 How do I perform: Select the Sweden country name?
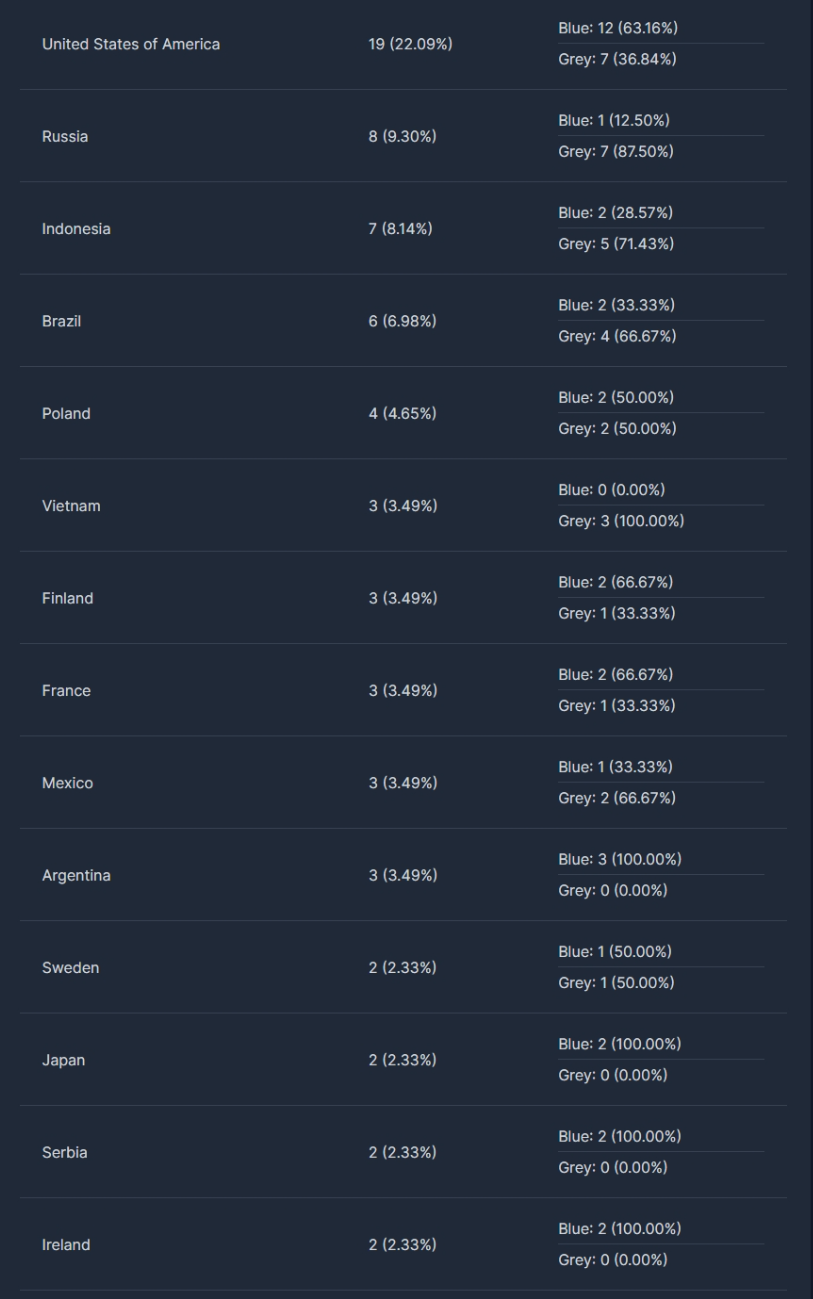point(71,968)
